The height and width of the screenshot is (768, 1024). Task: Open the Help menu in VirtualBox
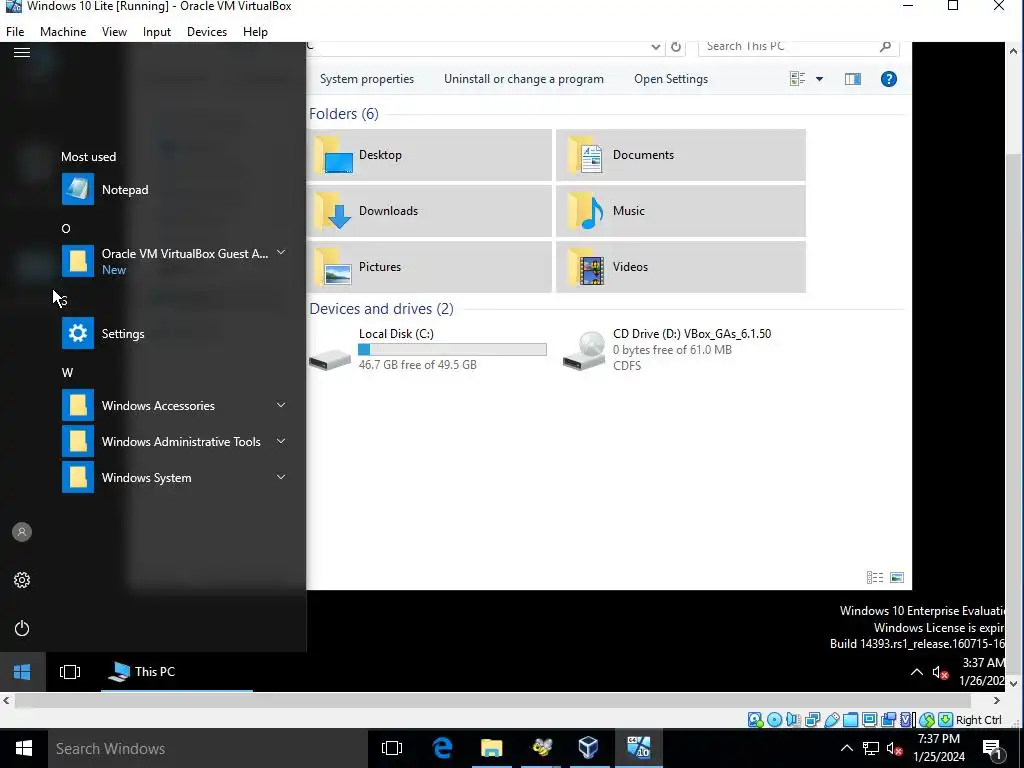click(x=255, y=31)
